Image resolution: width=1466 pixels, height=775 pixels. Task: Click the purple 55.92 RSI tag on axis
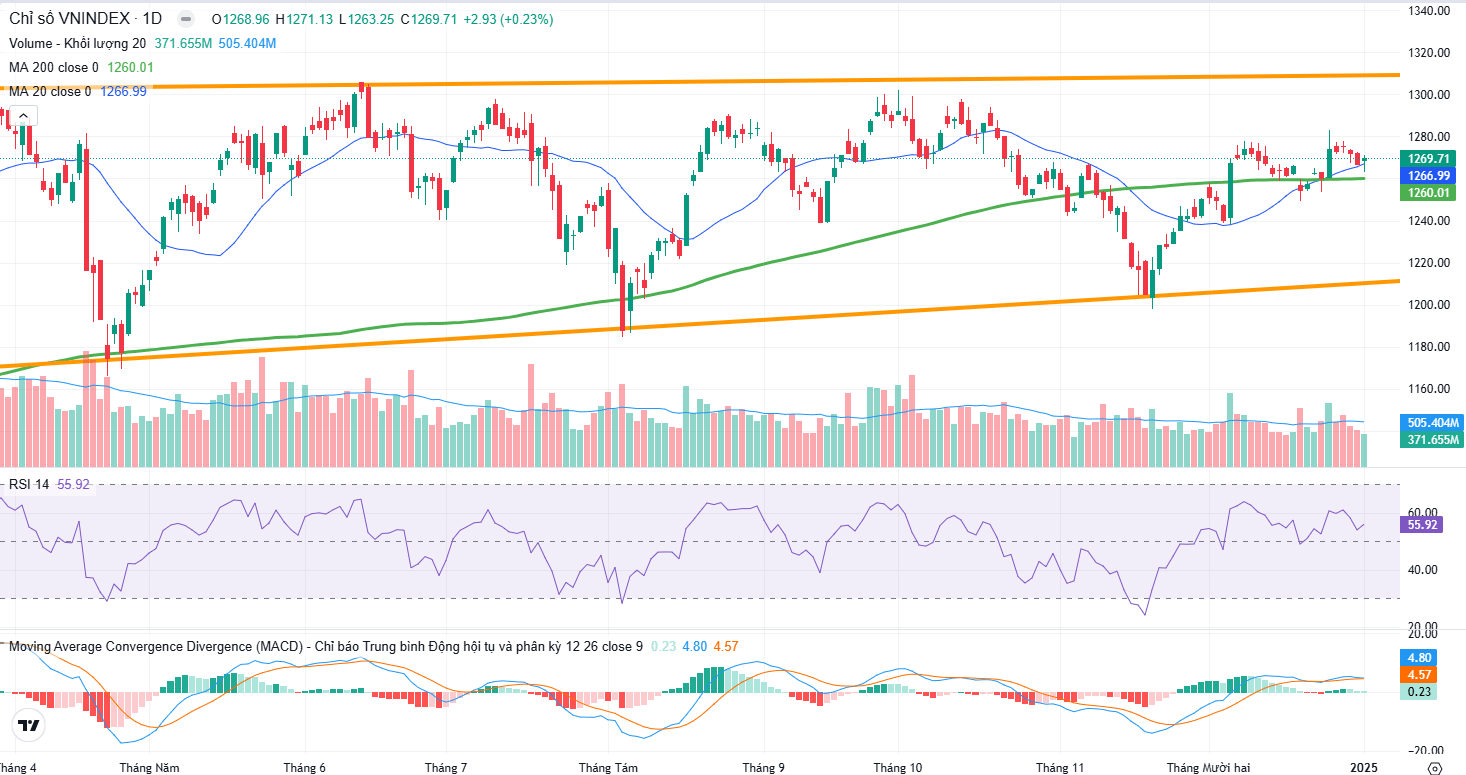1422,524
